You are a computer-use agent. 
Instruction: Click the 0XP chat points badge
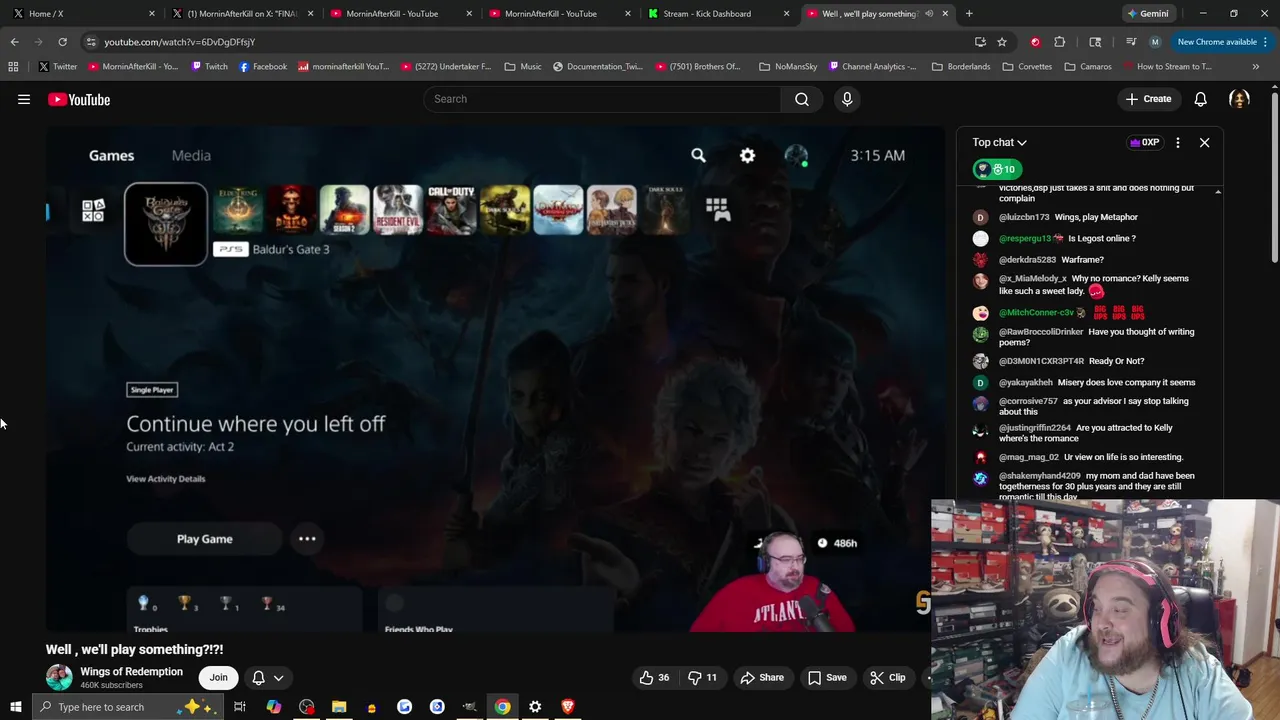click(x=1144, y=143)
